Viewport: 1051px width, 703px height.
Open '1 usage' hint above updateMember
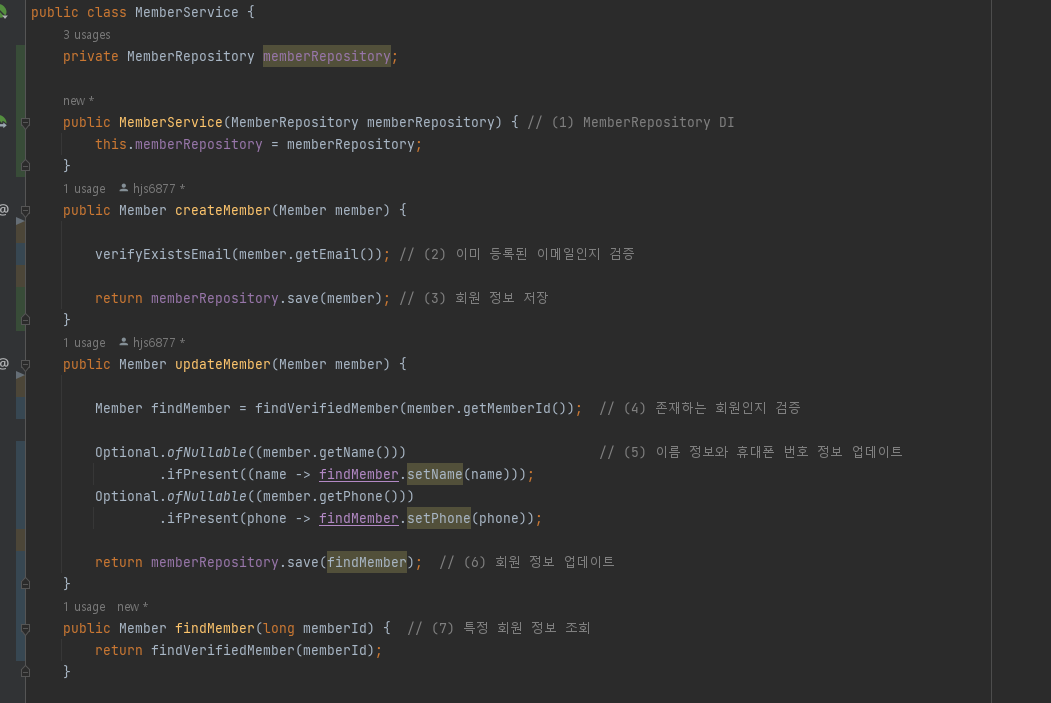tap(84, 343)
